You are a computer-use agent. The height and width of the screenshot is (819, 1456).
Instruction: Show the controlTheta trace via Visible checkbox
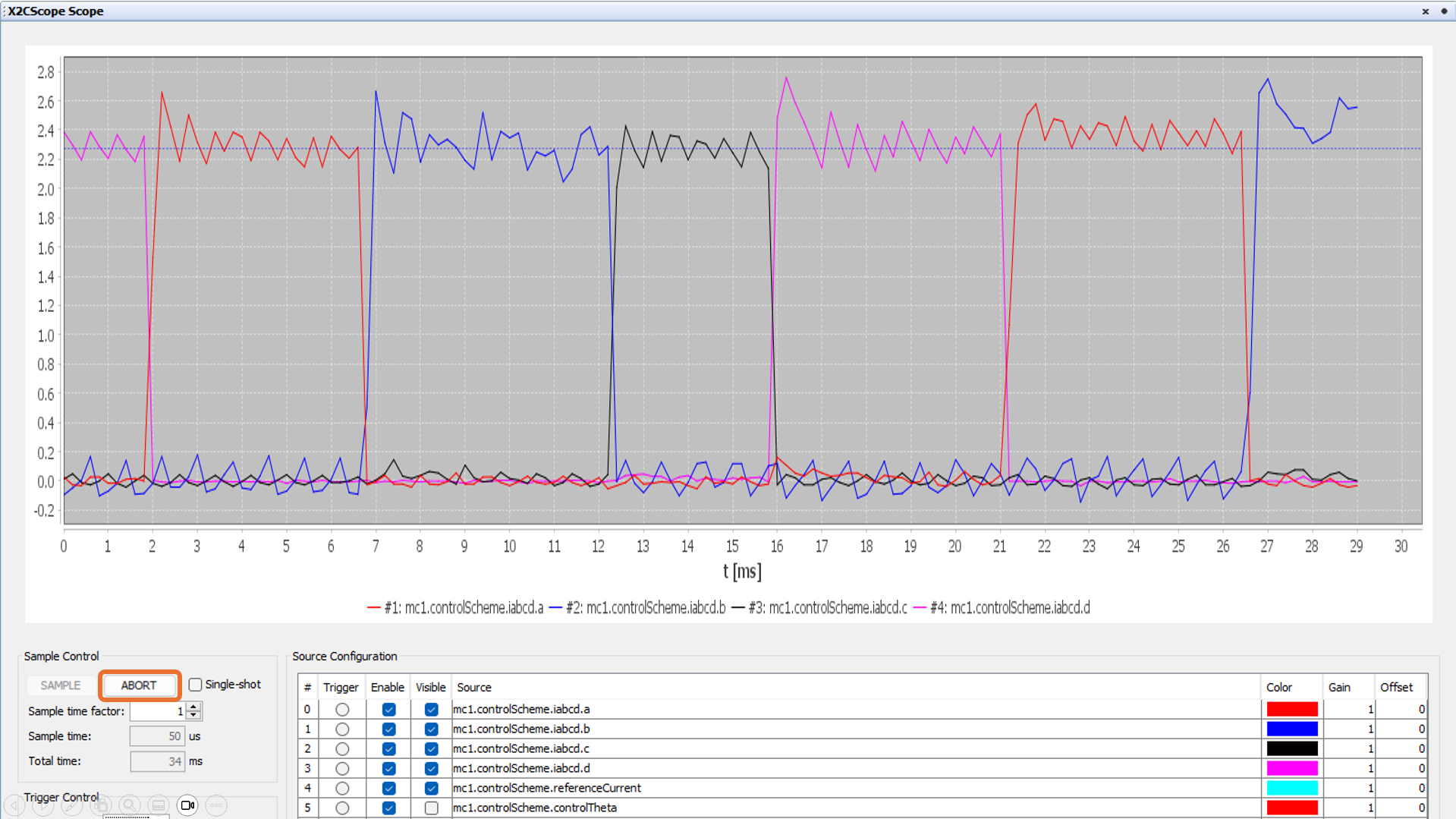(431, 808)
